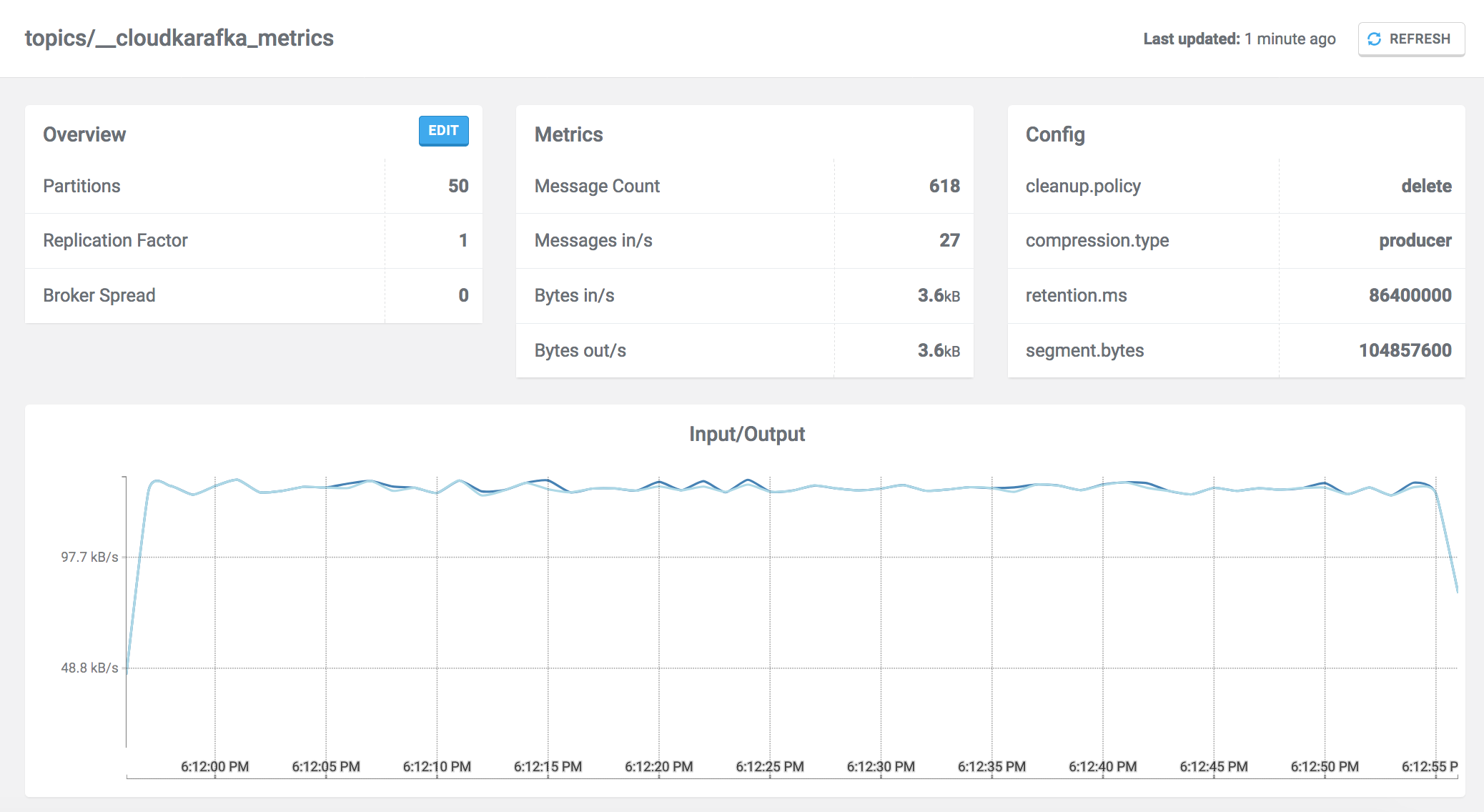Click the 48.8 kB/s y-axis label
1484x812 pixels.
click(x=89, y=668)
